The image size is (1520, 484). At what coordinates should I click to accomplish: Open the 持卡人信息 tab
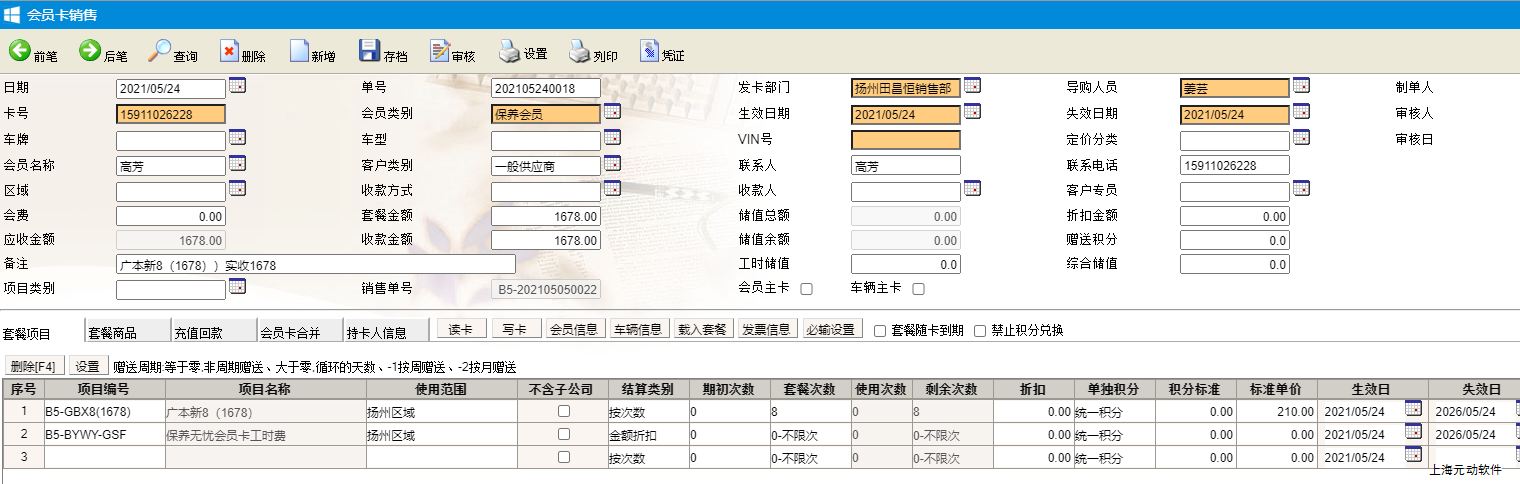point(376,333)
